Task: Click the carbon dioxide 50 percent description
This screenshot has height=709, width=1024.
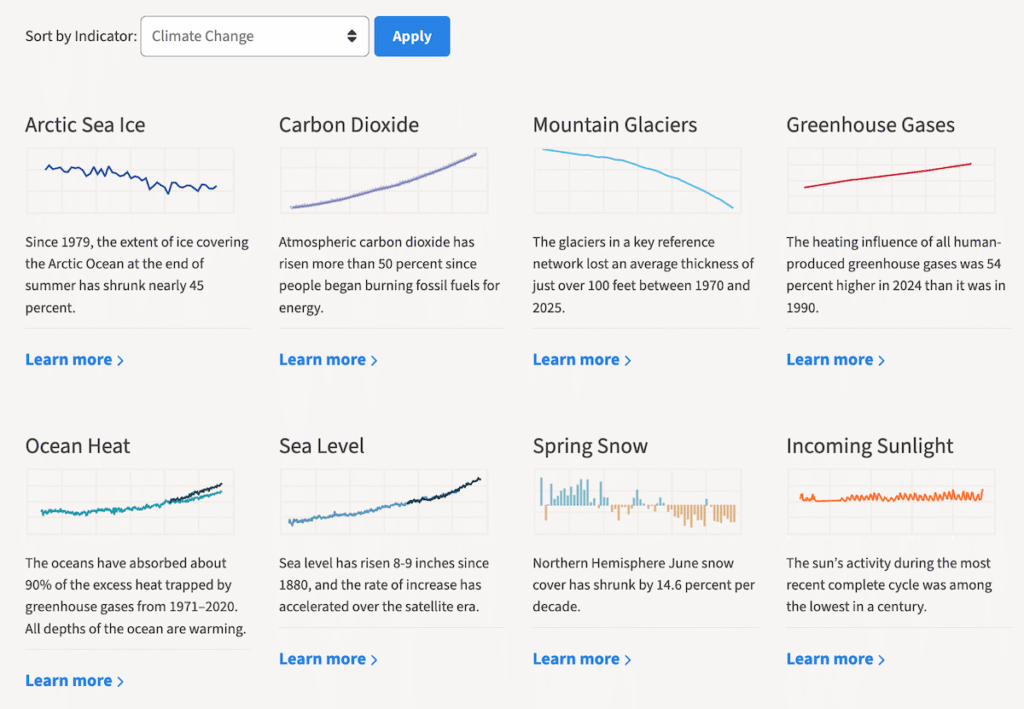Action: pyautogui.click(x=390, y=275)
